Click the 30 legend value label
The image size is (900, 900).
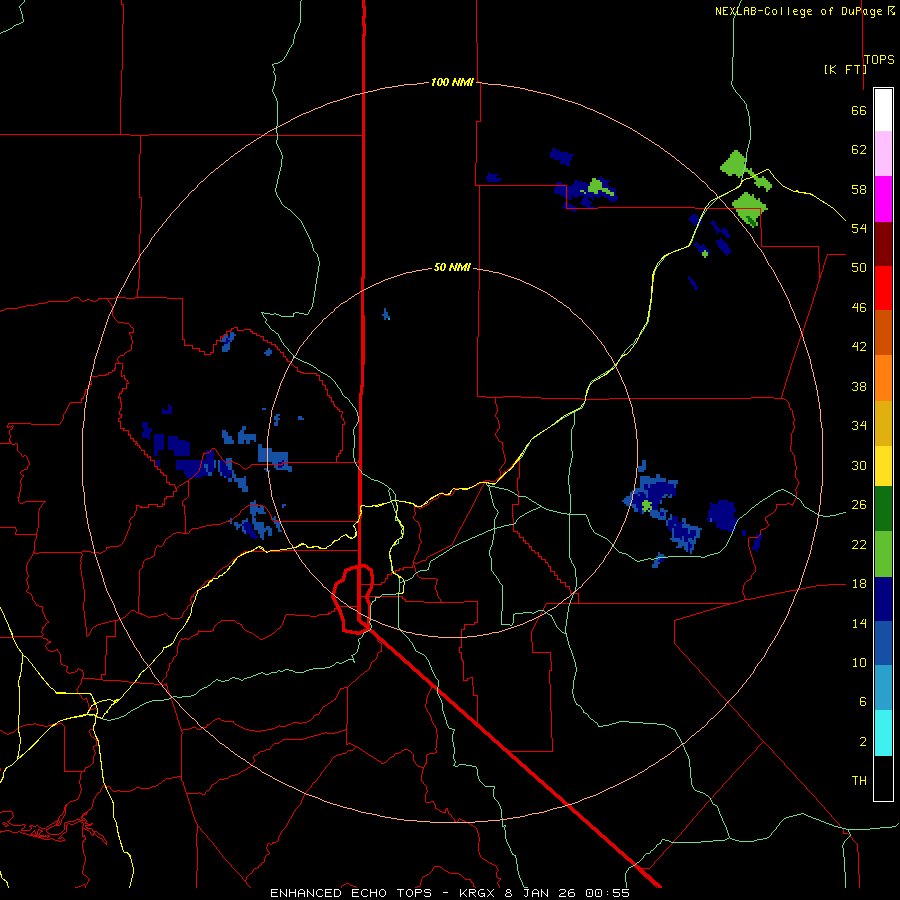(859, 465)
